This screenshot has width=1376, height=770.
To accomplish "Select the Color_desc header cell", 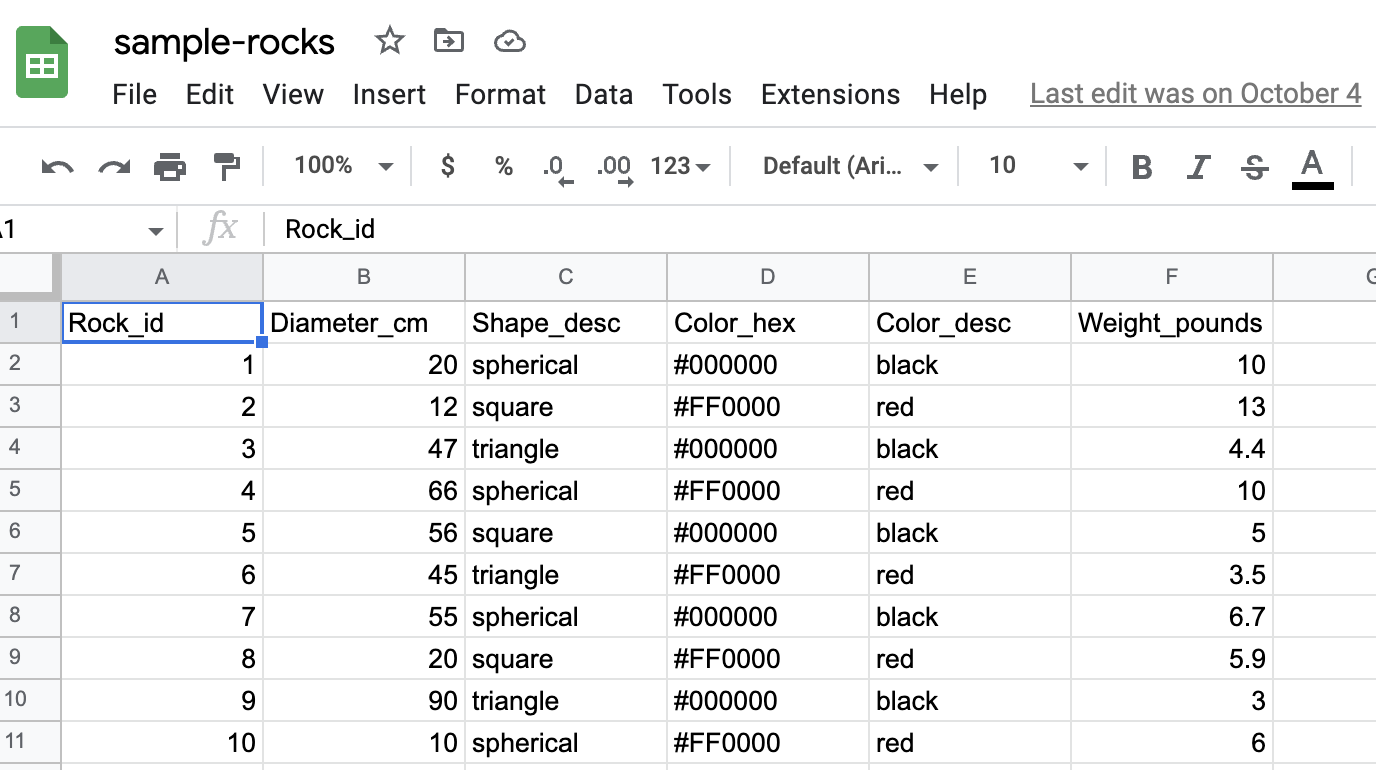I will tap(970, 322).
